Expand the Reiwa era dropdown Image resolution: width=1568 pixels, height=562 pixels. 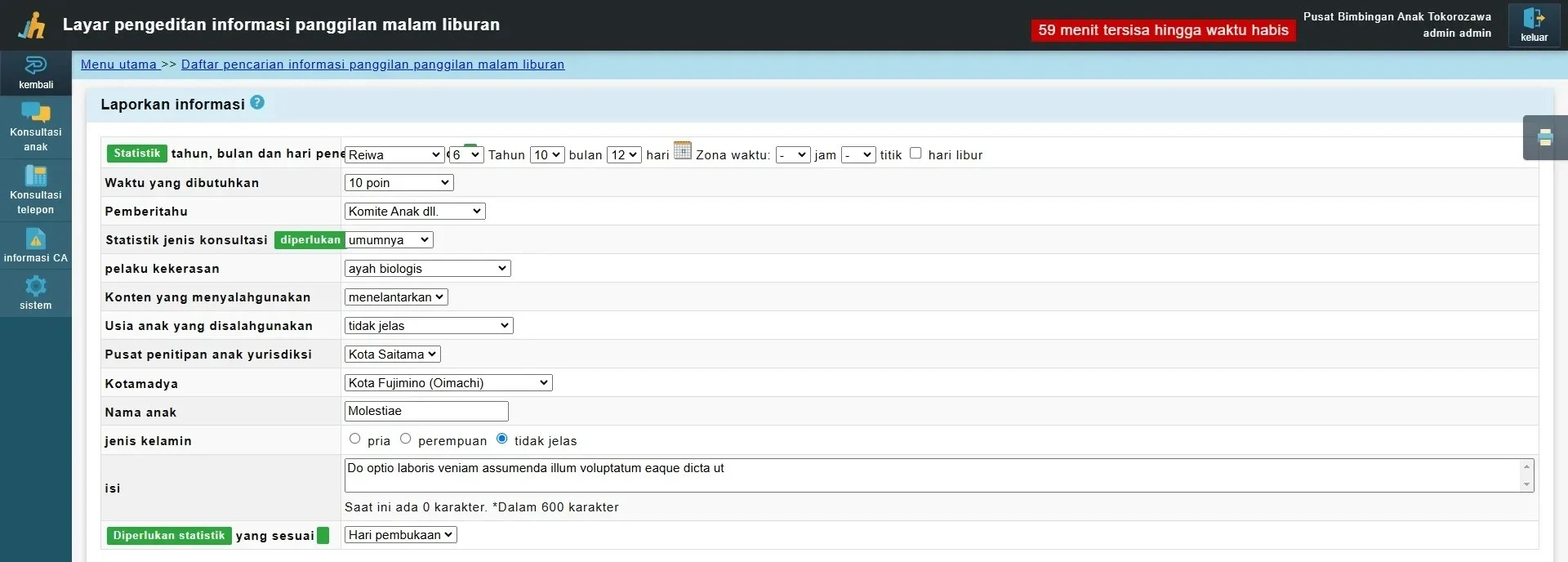(x=394, y=155)
